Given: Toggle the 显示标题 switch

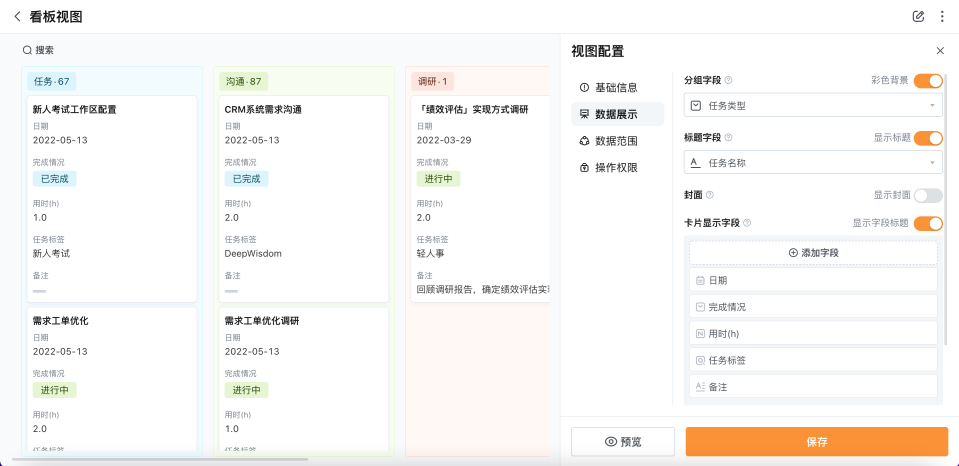Looking at the screenshot, I should [x=928, y=138].
